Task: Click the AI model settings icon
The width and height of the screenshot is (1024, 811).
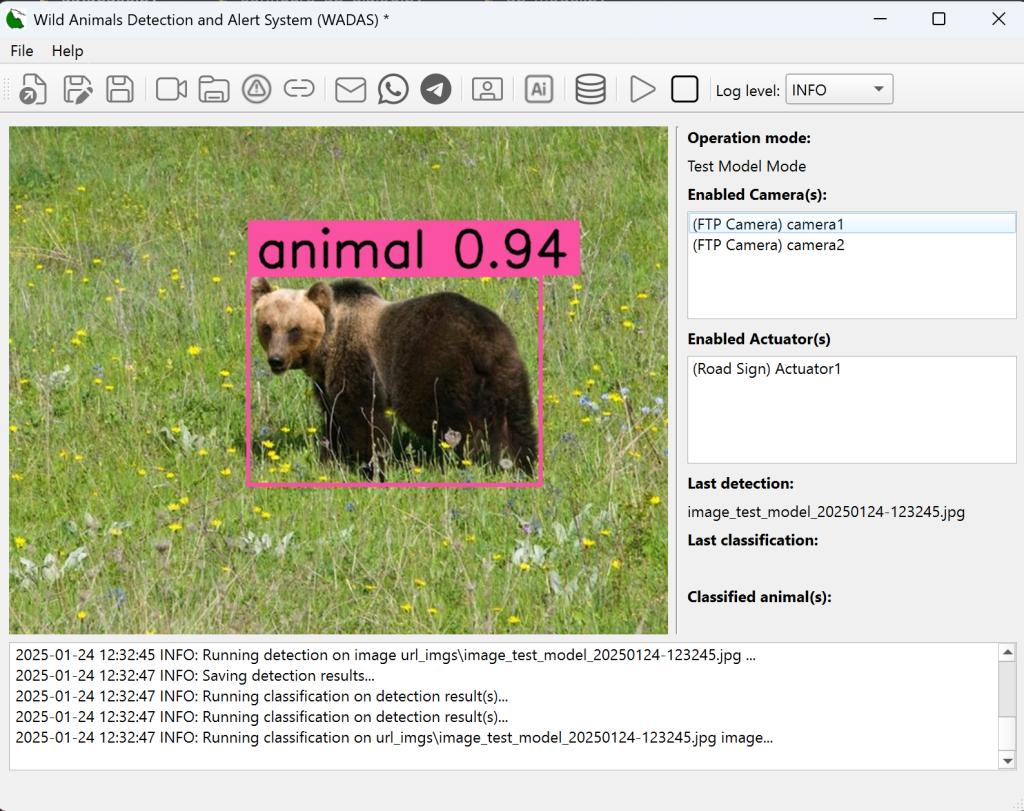Action: coord(539,90)
